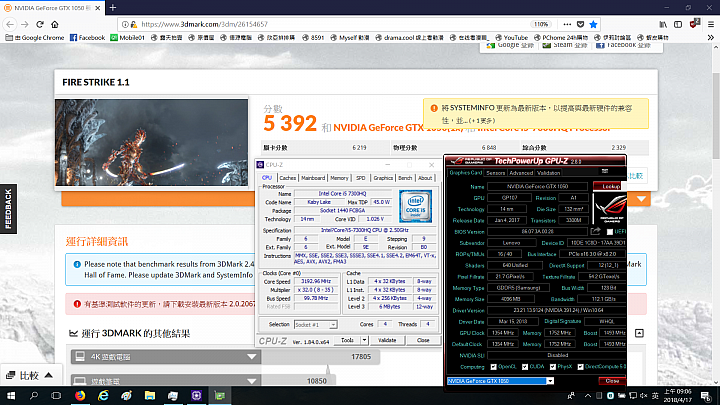The height and width of the screenshot is (405, 720).
Task: Toggle GPU-Z UEFI checkbox
Action: point(610,232)
